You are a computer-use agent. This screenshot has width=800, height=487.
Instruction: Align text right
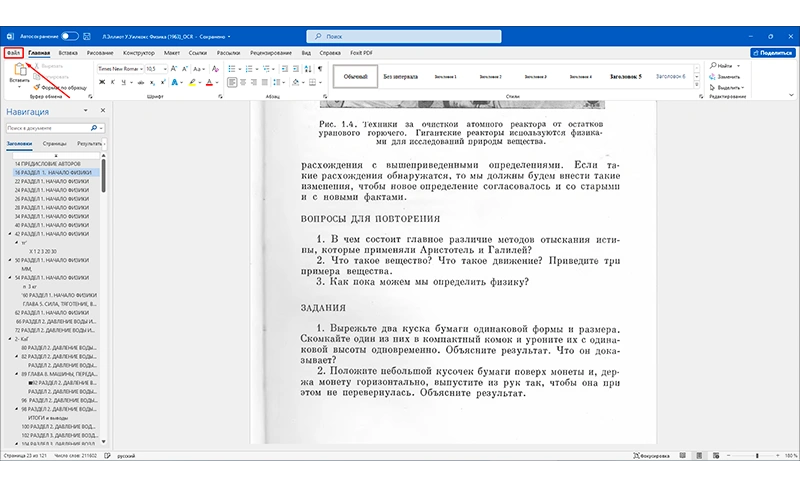254,82
